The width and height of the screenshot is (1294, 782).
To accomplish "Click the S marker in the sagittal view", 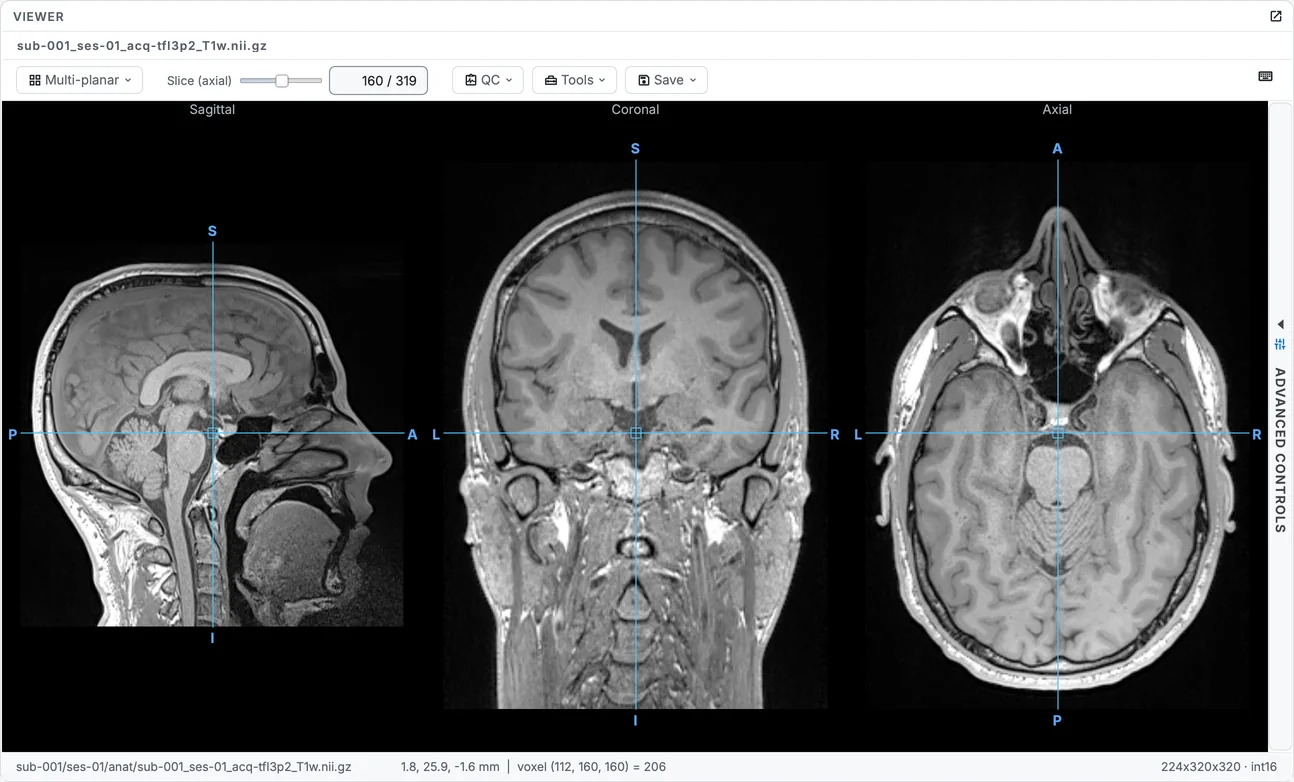I will 212,231.
